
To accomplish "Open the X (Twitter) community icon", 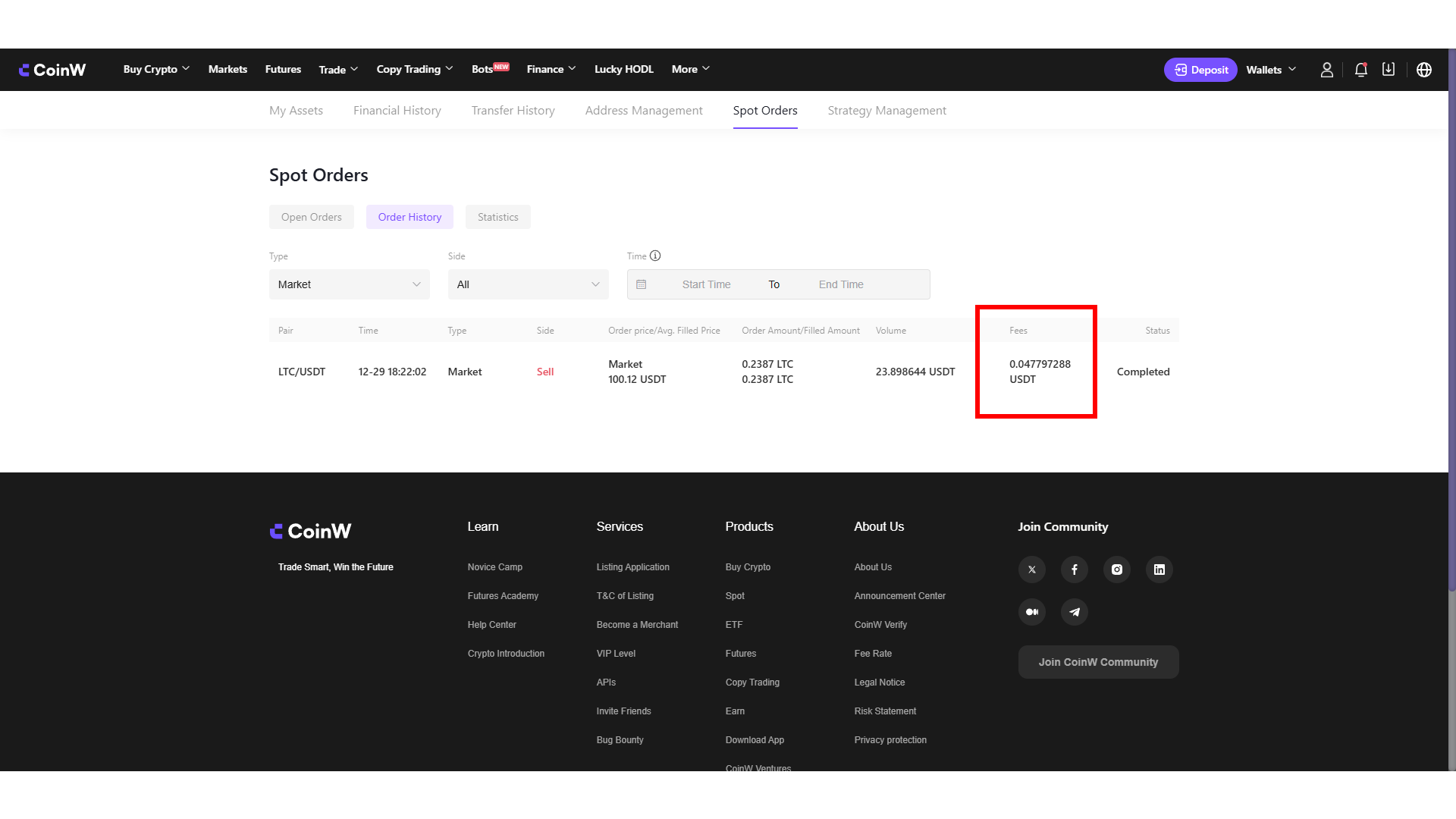I will [x=1032, y=570].
